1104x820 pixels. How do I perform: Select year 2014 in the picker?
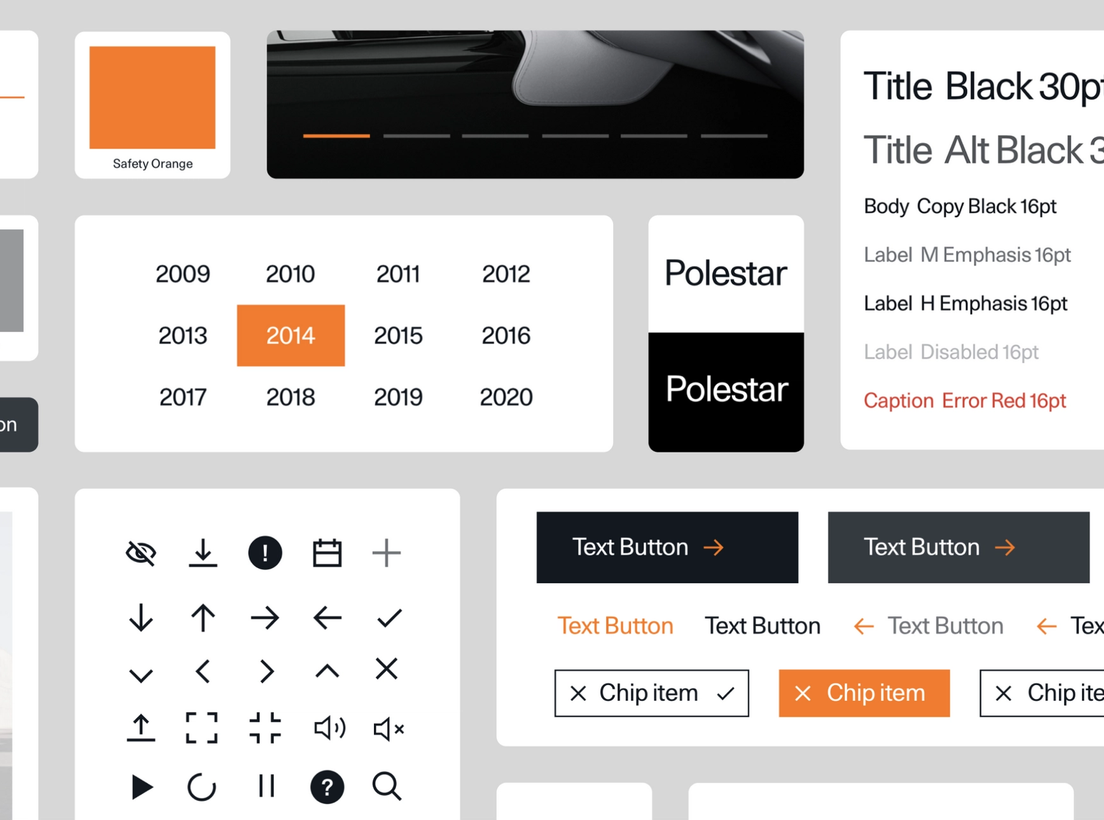point(290,335)
